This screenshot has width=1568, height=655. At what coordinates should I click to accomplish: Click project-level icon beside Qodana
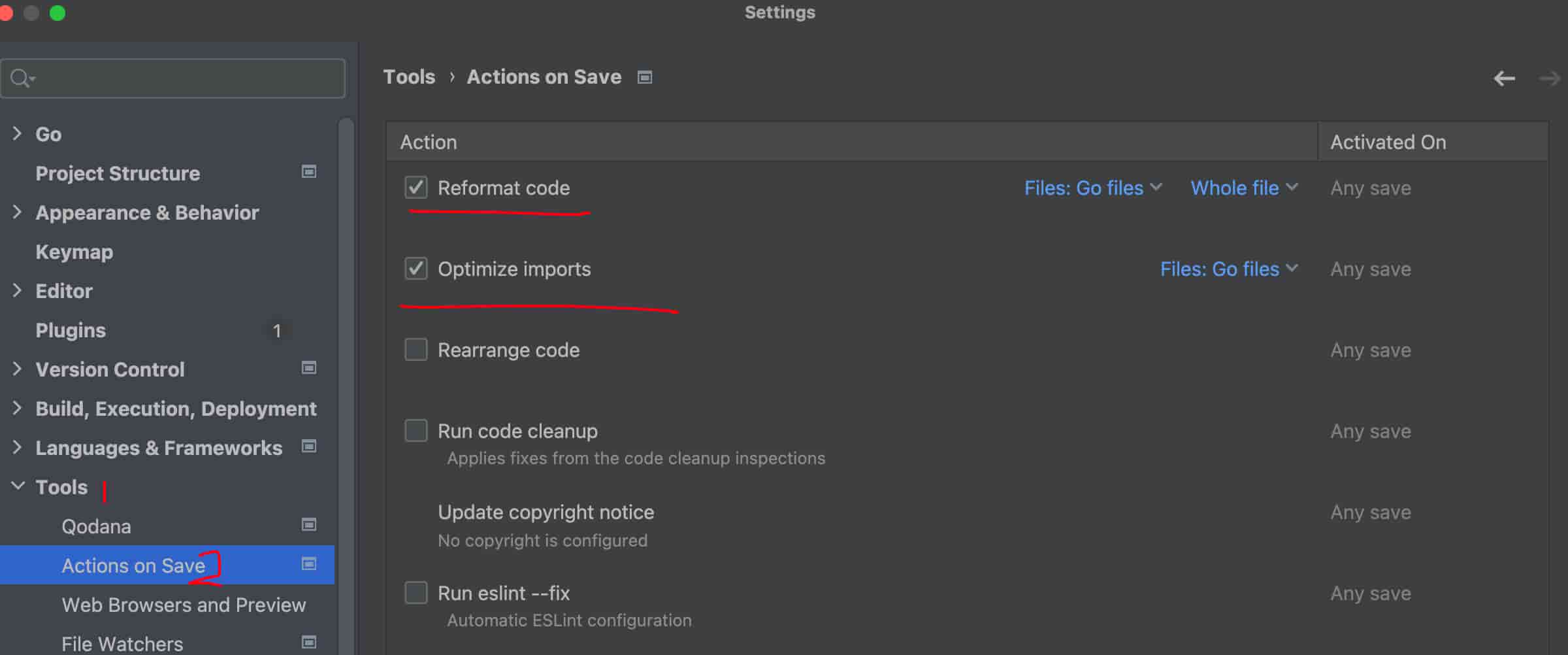[309, 525]
